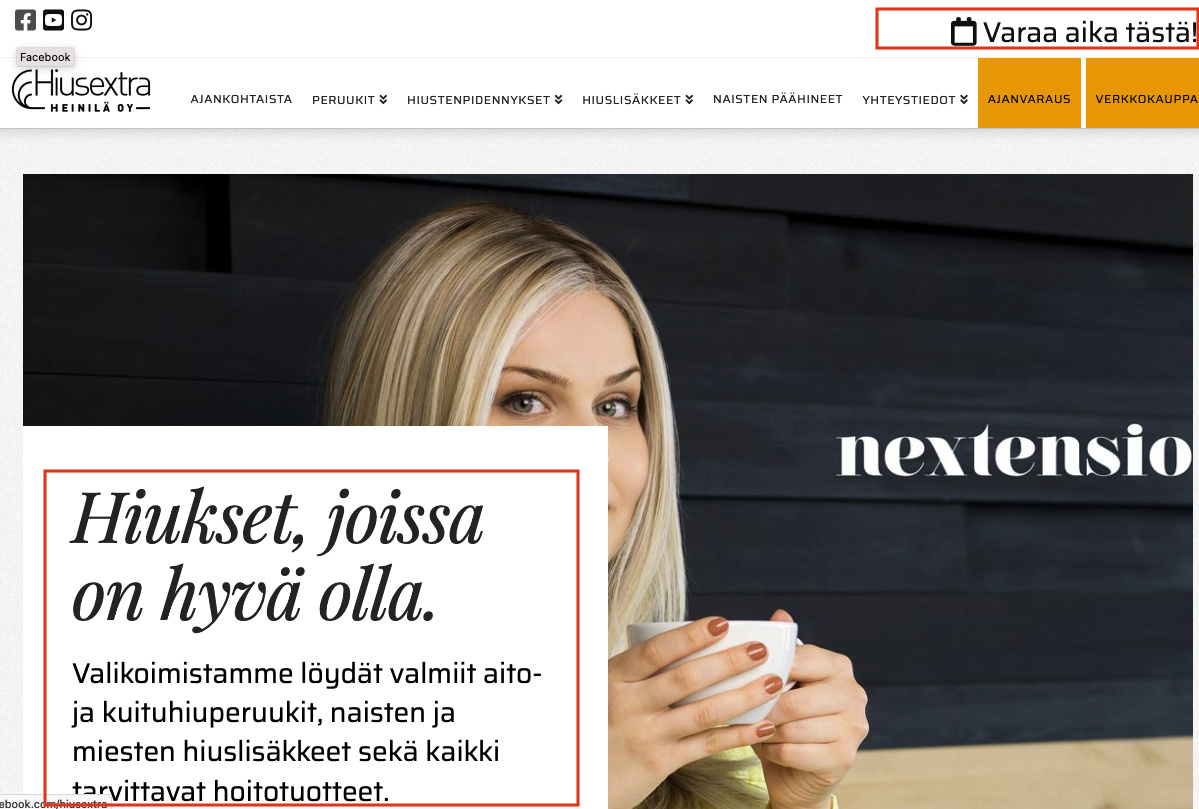
Task: Click the Valikoimistamme löydät paragraph text
Action: (307, 732)
